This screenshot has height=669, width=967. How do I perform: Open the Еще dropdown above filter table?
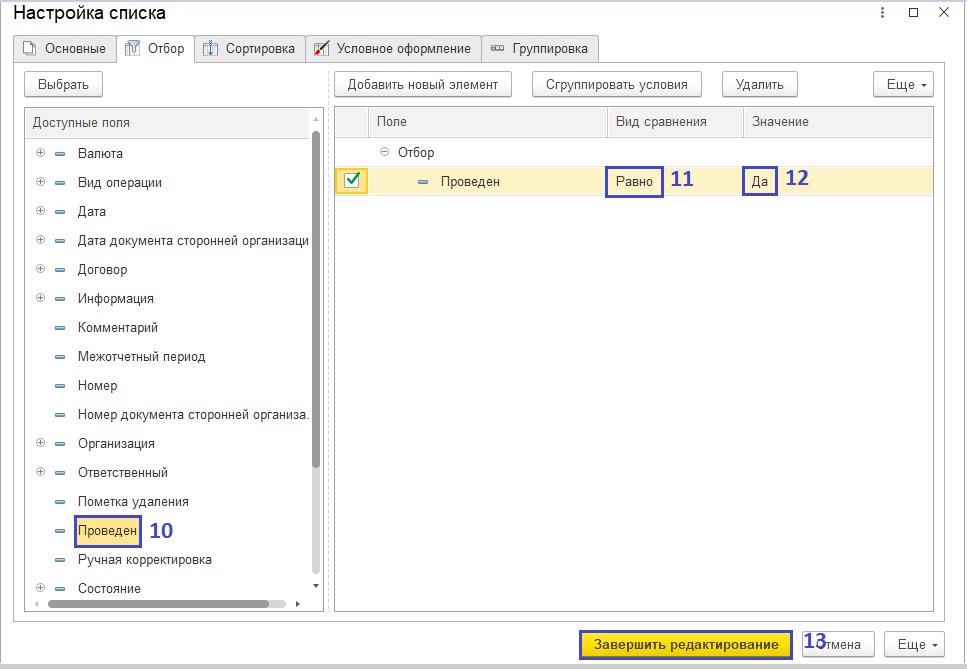click(903, 84)
